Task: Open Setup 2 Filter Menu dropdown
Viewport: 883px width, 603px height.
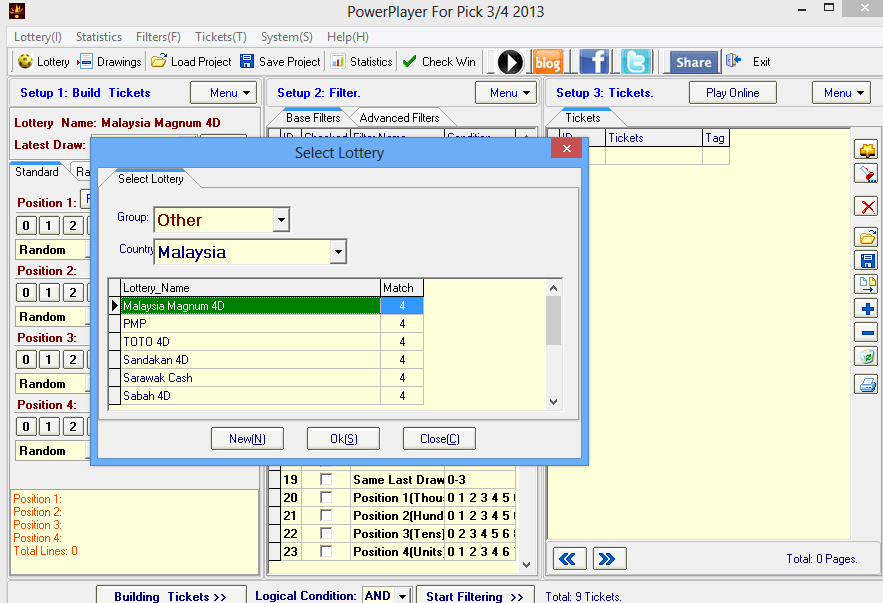Action: click(504, 93)
